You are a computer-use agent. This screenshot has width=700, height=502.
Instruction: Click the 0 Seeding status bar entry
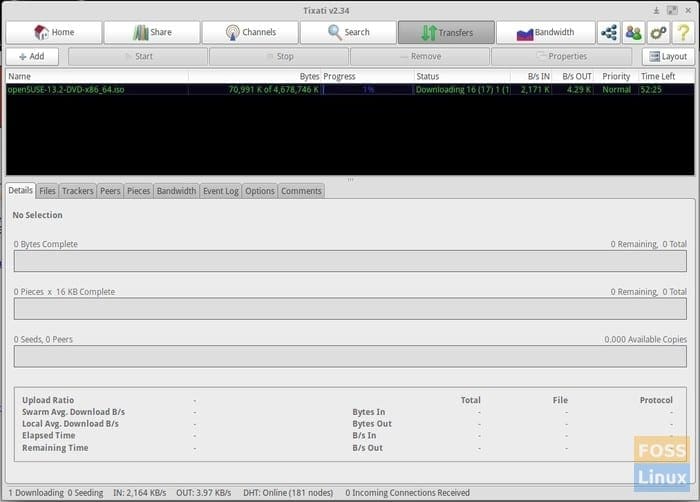tap(85, 493)
